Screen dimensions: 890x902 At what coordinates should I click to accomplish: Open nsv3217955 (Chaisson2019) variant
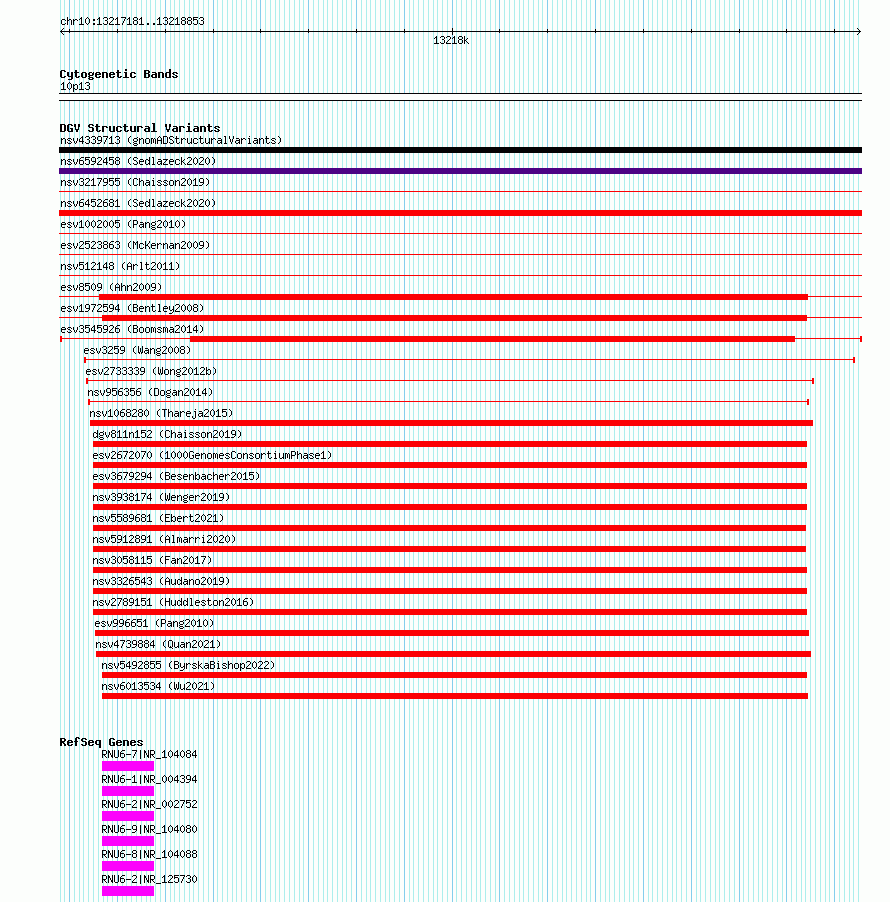coord(135,182)
